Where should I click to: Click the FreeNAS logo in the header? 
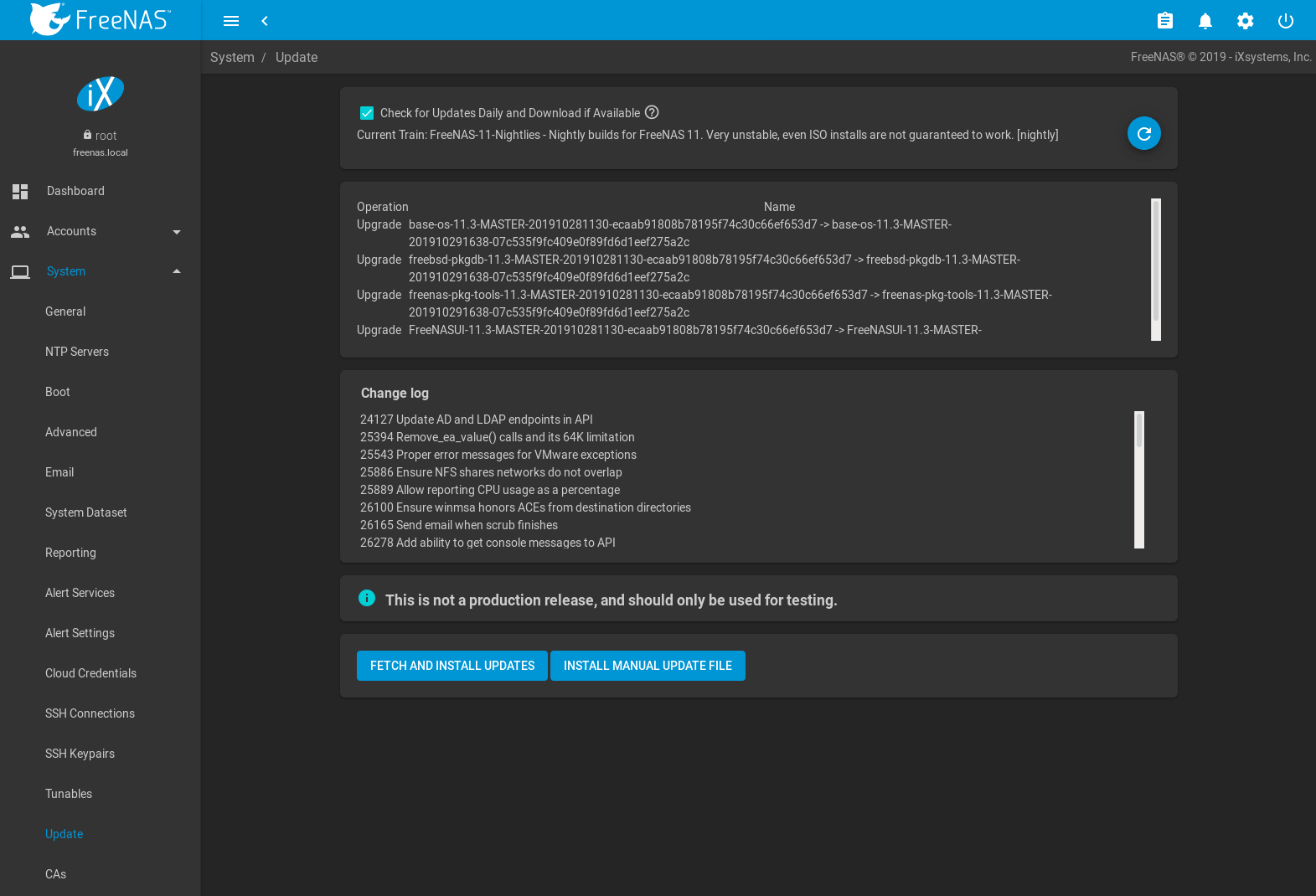pyautogui.click(x=101, y=19)
